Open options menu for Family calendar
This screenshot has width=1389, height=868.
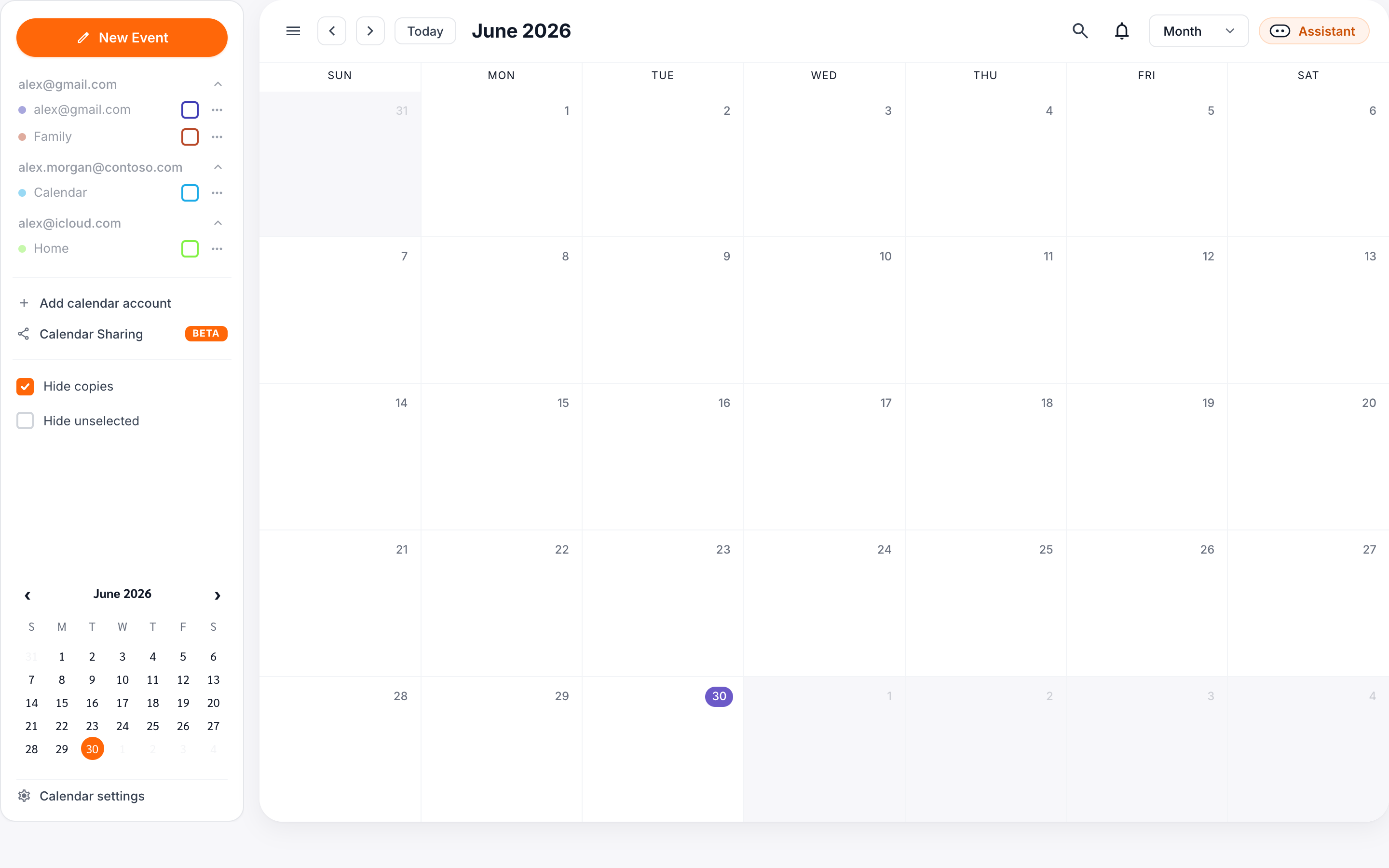pyautogui.click(x=217, y=136)
